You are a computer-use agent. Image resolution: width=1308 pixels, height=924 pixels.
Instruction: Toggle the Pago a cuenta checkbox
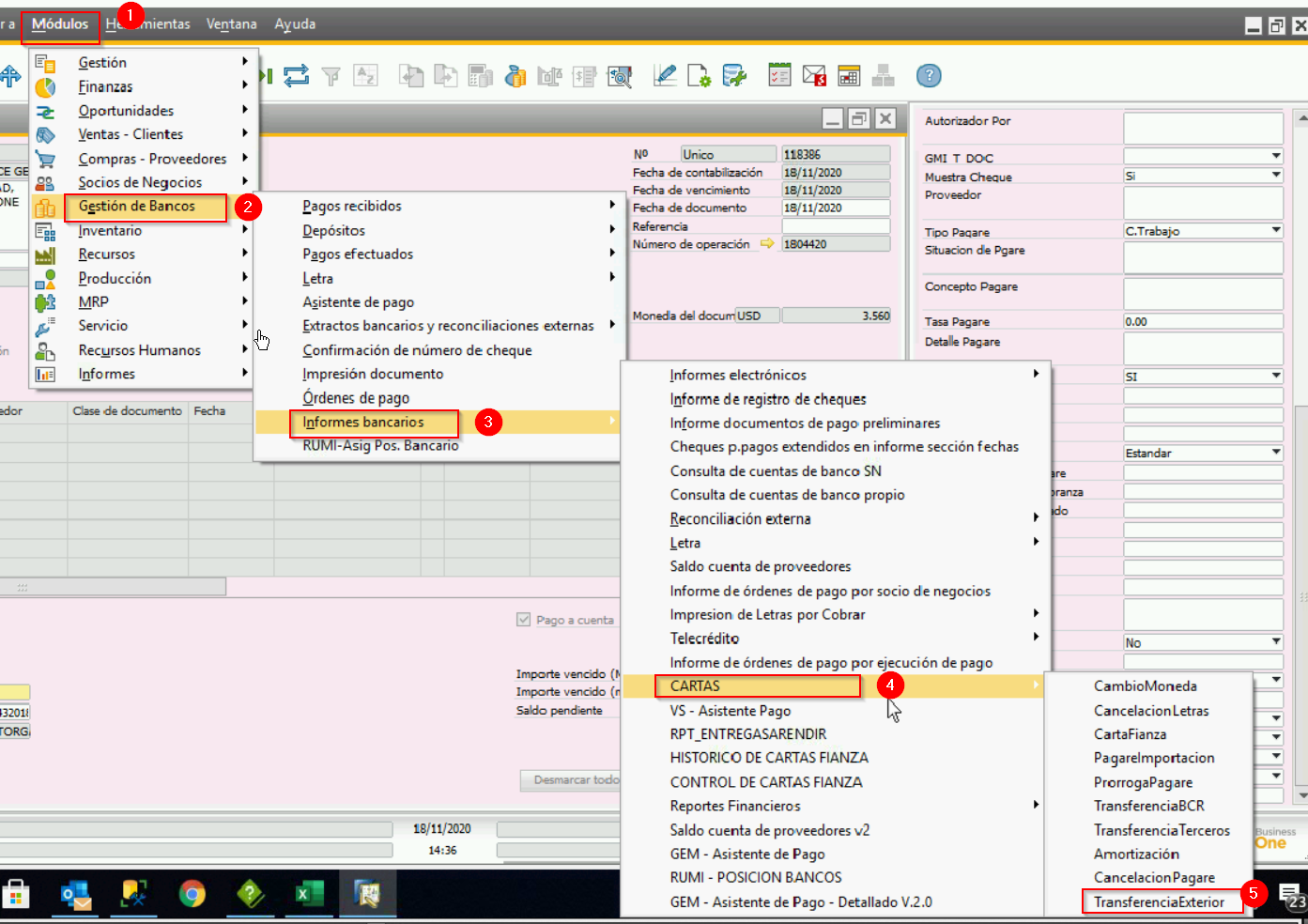[524, 620]
